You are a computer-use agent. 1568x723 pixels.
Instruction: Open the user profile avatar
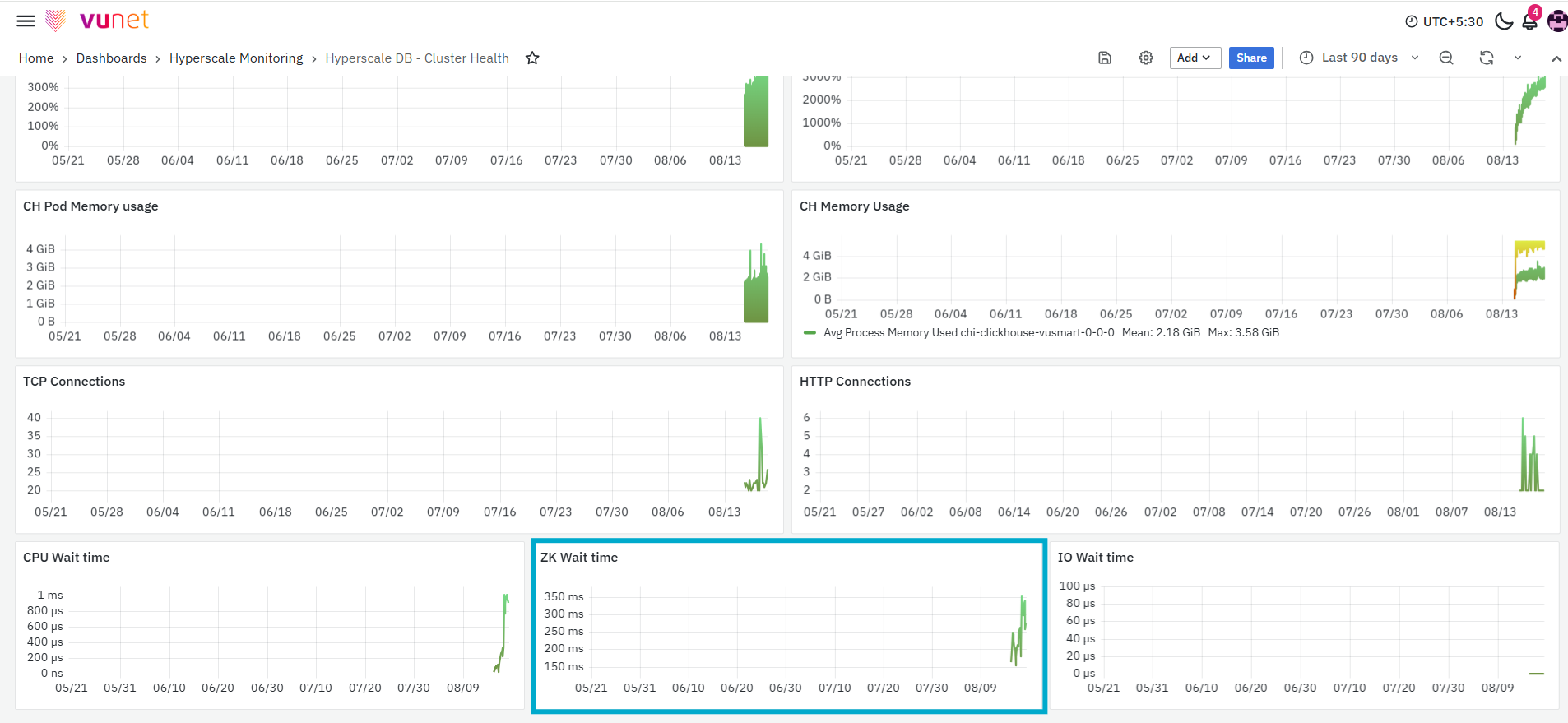(1557, 21)
